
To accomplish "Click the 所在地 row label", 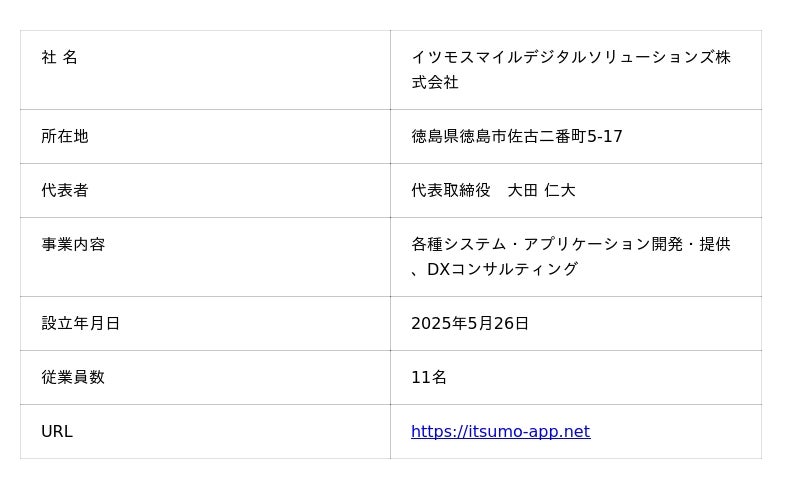I will [x=64, y=136].
